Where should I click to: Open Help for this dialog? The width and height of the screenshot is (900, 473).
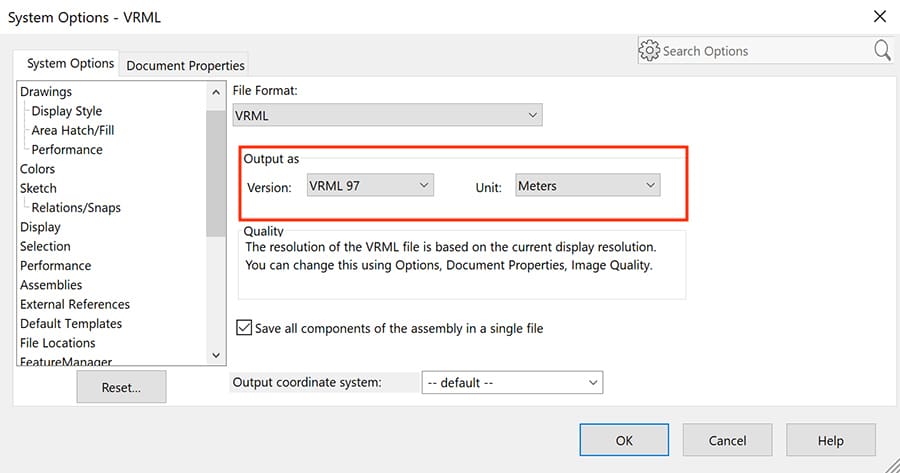831,440
